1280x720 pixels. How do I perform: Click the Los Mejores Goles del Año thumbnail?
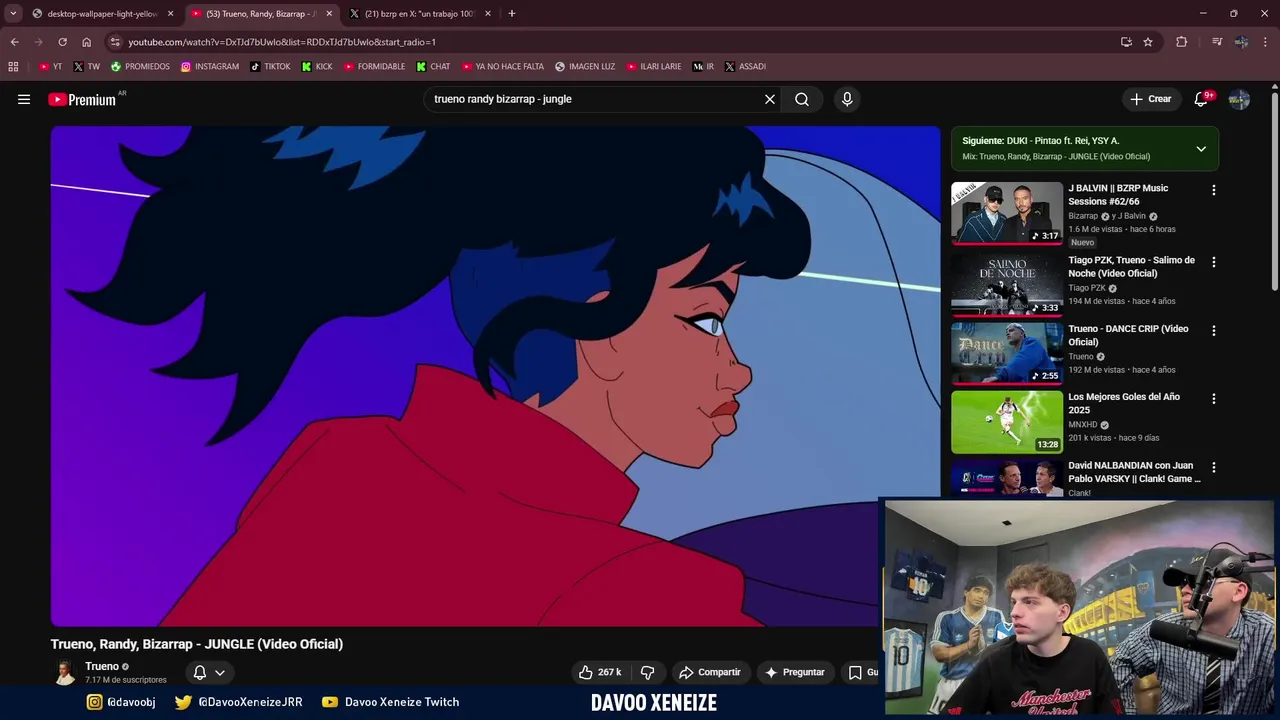[x=1007, y=422]
